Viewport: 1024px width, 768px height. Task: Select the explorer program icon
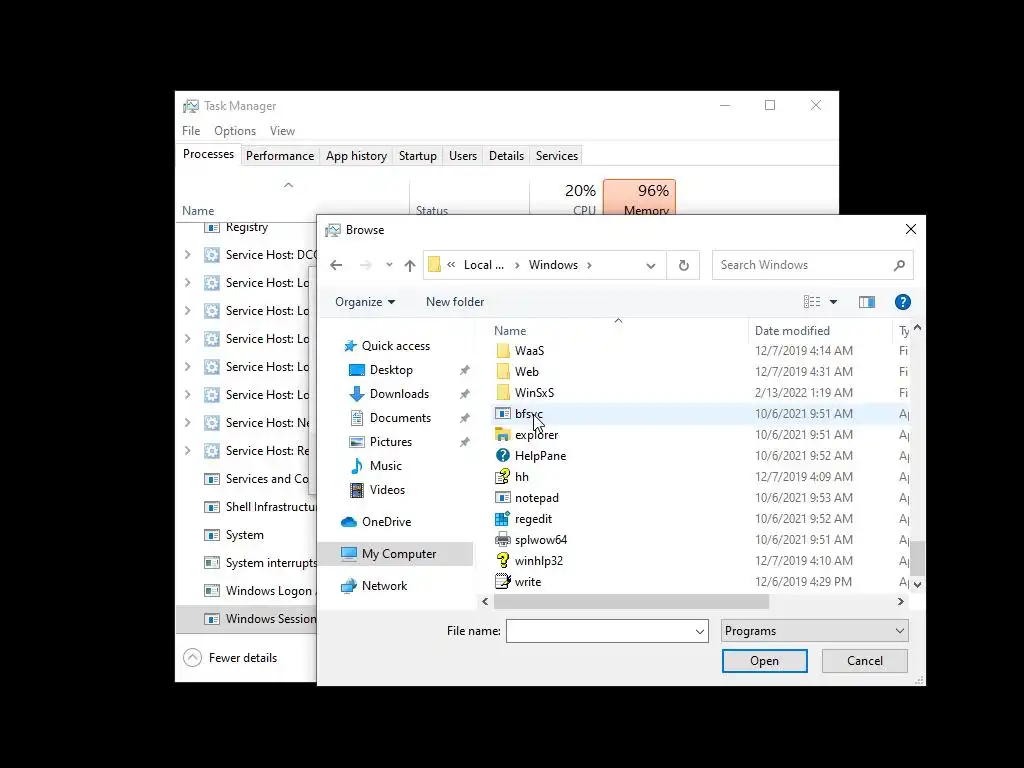point(503,435)
